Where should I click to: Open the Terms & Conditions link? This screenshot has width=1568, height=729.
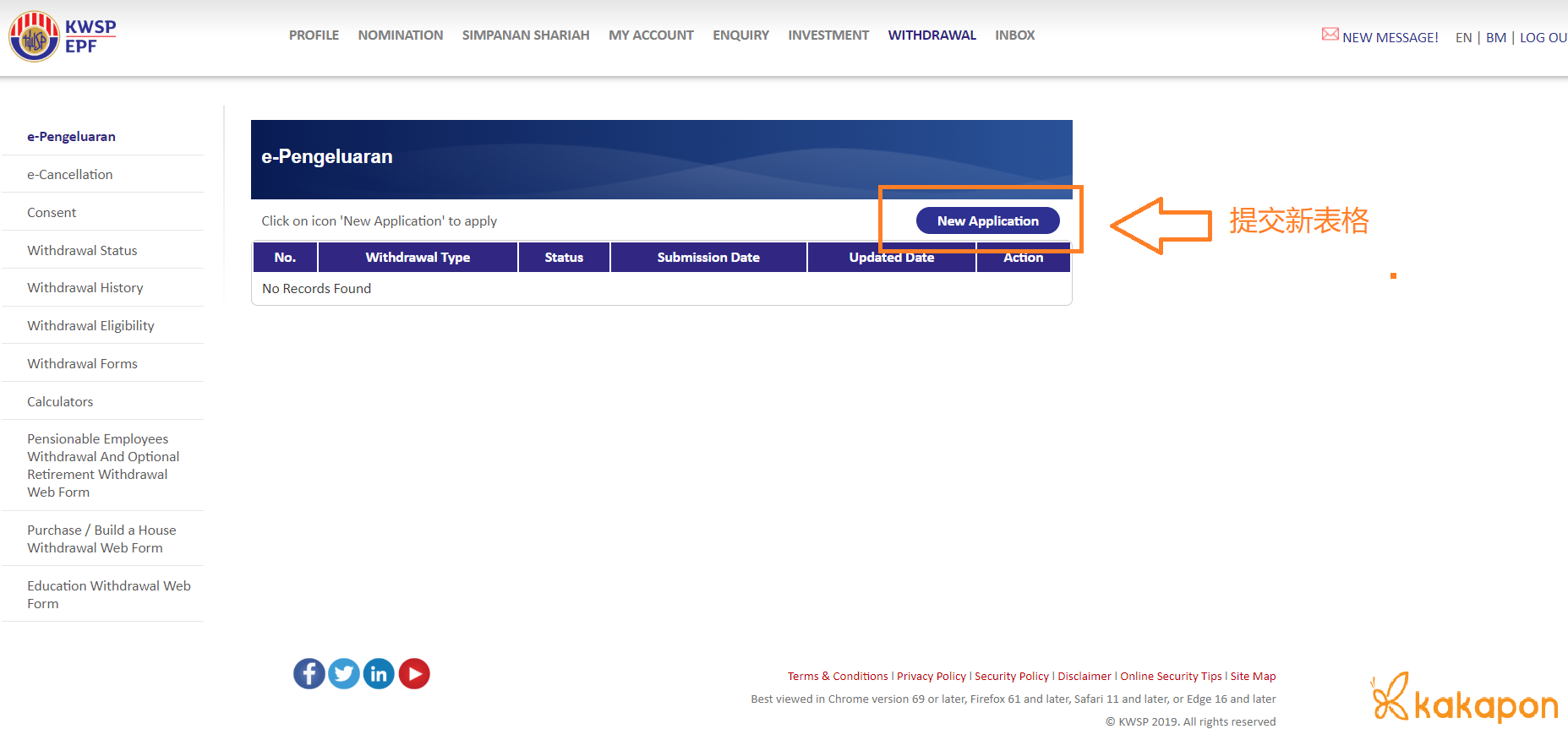click(838, 677)
